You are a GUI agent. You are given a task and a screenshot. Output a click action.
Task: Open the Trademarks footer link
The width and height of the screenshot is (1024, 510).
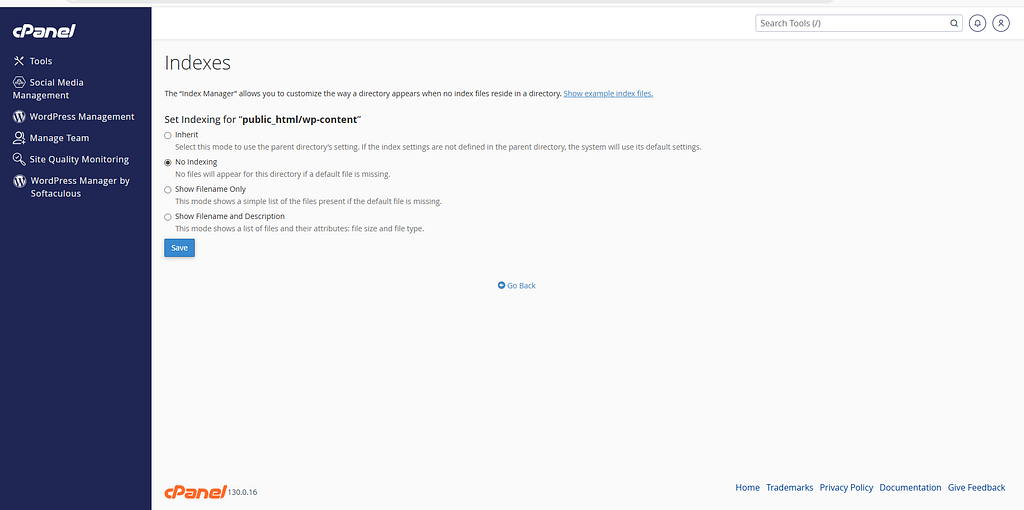(790, 488)
